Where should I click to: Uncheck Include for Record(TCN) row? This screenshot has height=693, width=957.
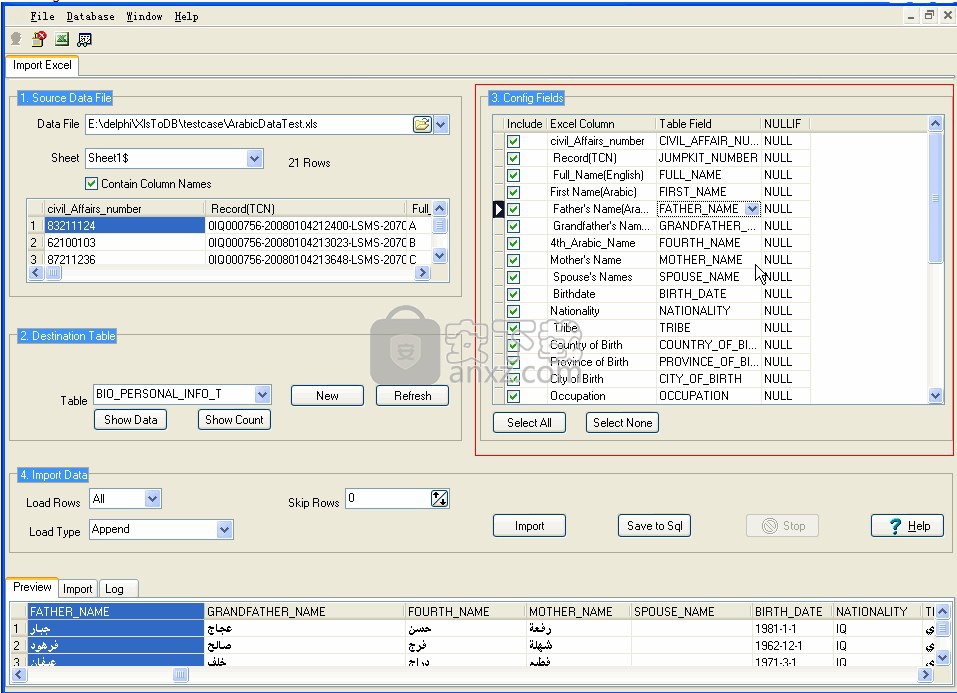[x=513, y=158]
